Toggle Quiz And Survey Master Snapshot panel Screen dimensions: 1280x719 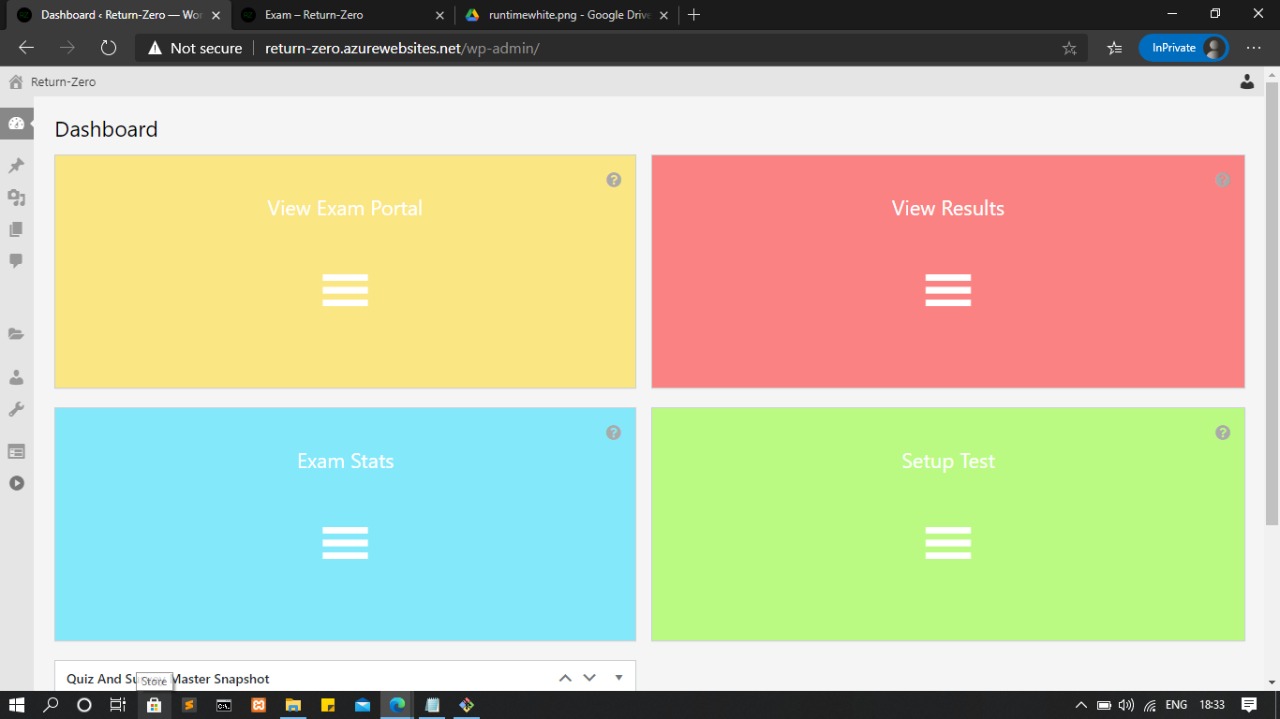pos(618,678)
